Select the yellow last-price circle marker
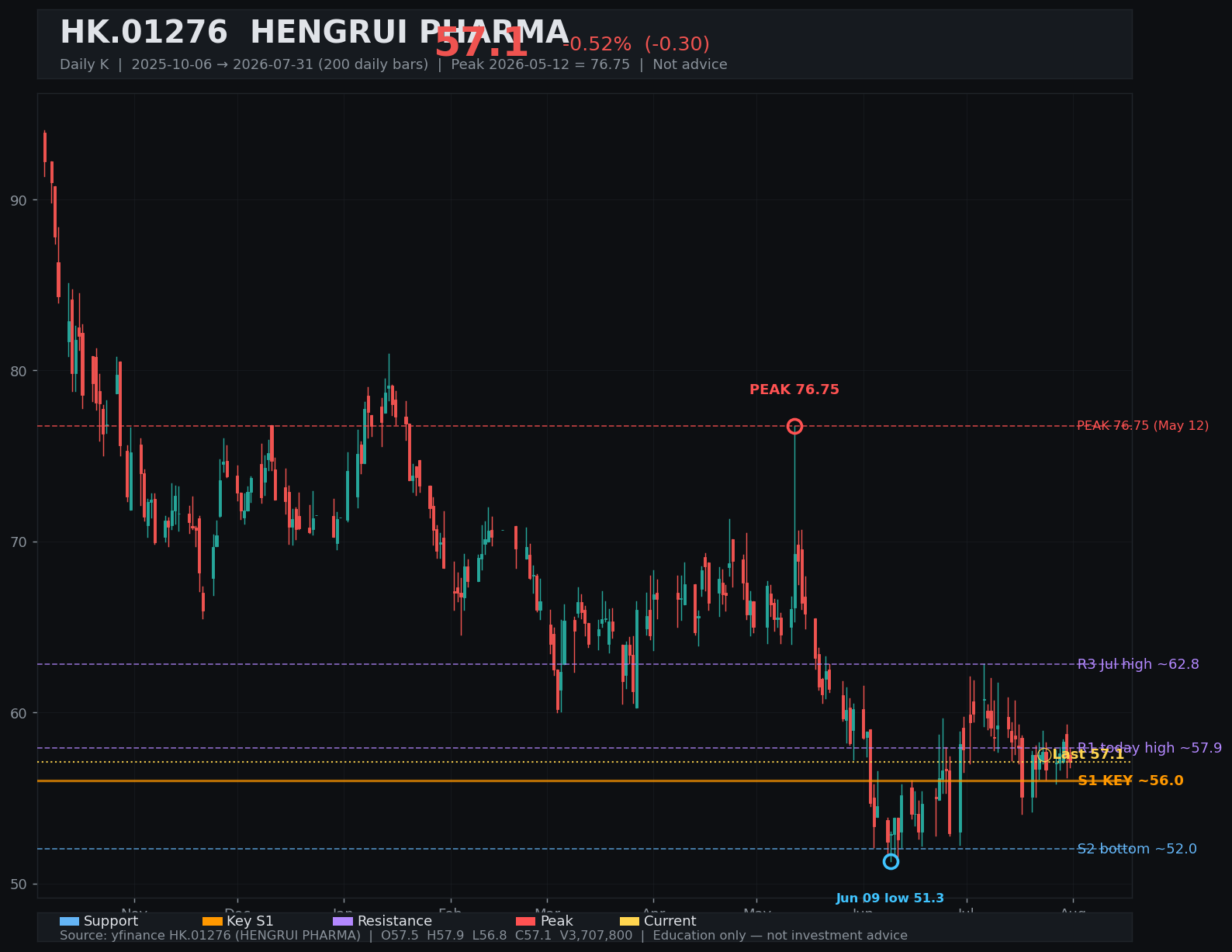 click(x=1044, y=755)
